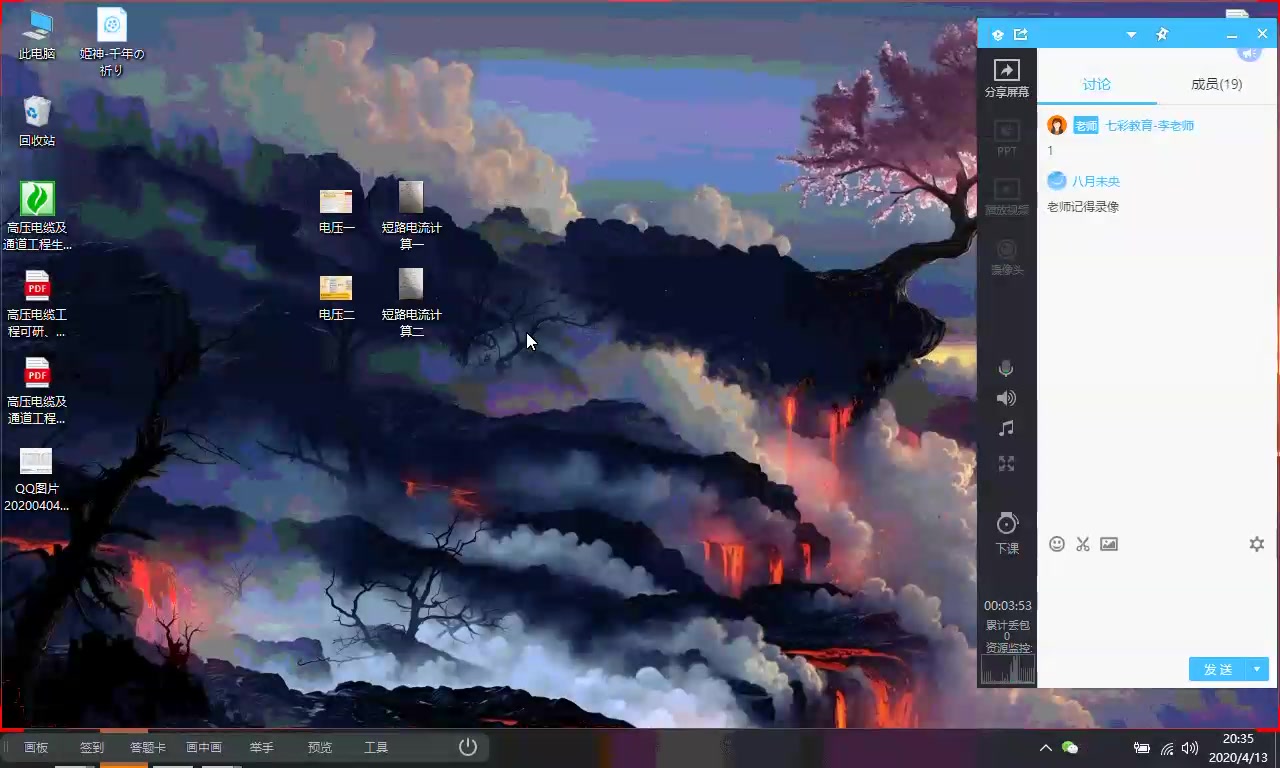Screen dimensions: 1280x768
Task: Click 举手 in bottom toolbar
Action: tap(262, 747)
